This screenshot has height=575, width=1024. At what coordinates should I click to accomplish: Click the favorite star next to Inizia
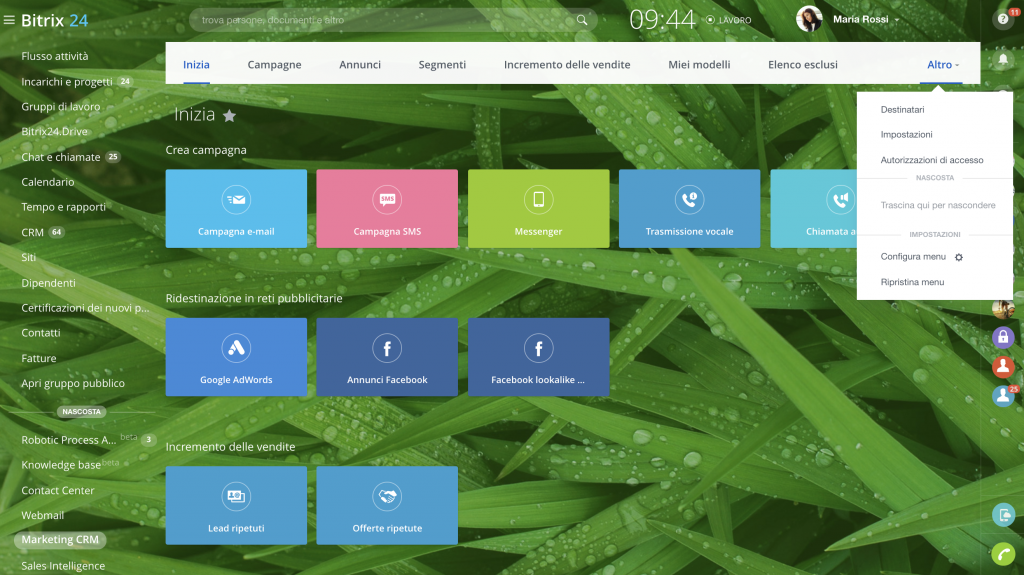[229, 116]
